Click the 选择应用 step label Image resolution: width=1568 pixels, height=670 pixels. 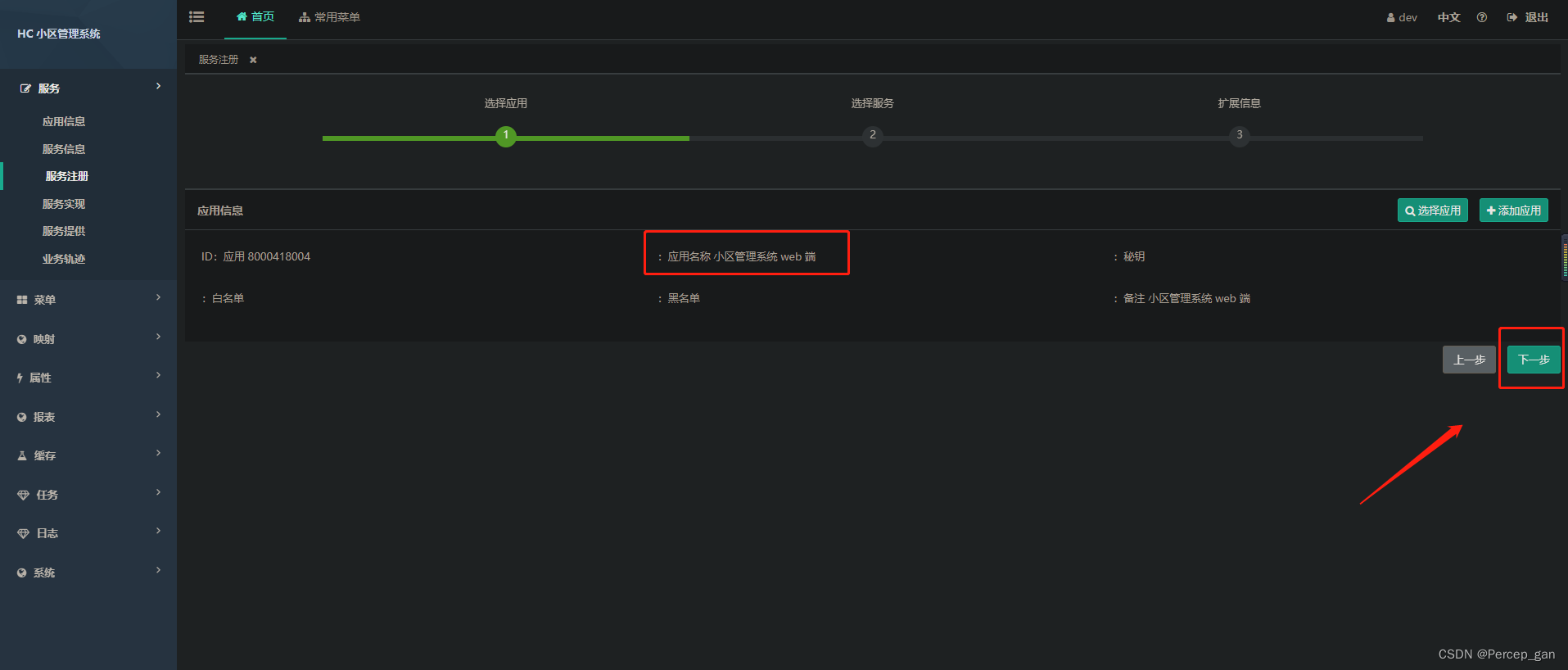(x=505, y=103)
